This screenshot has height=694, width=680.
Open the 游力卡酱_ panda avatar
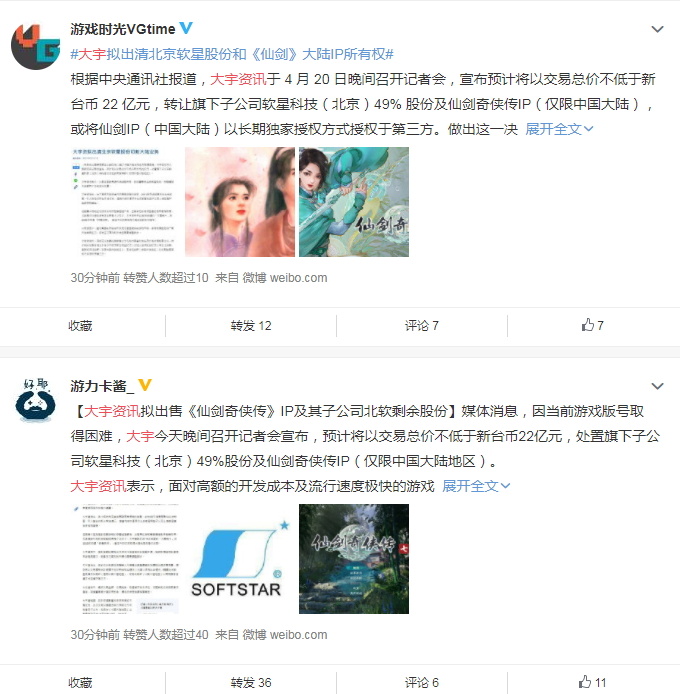[x=35, y=401]
